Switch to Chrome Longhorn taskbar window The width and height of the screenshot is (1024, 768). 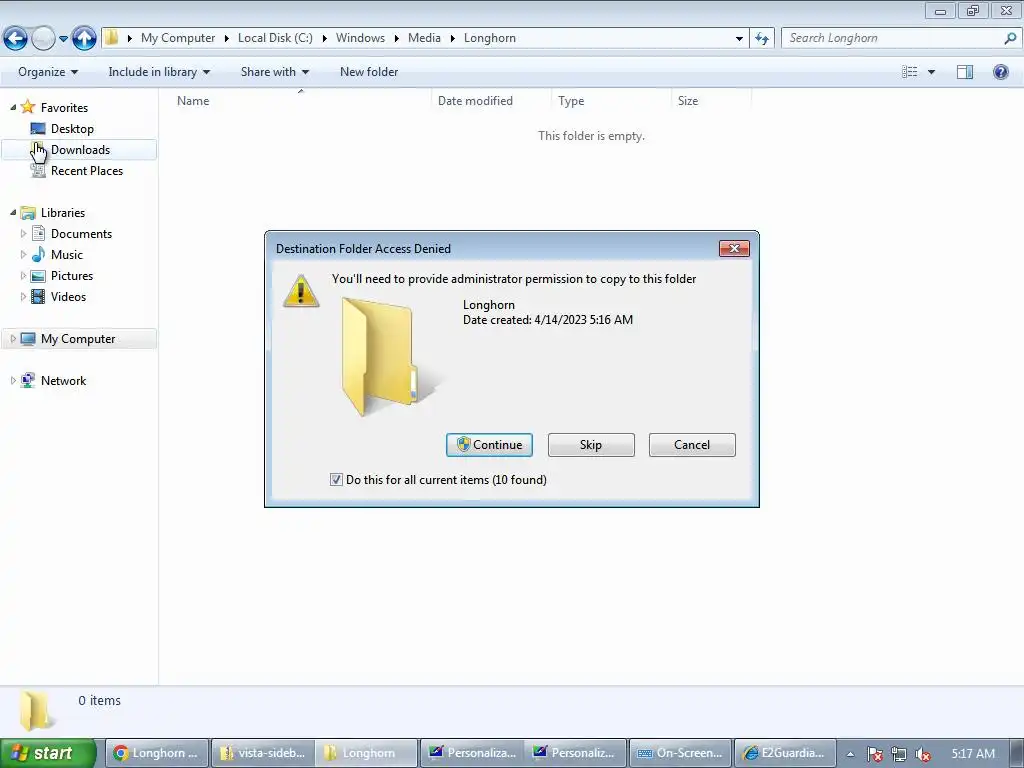tap(157, 753)
